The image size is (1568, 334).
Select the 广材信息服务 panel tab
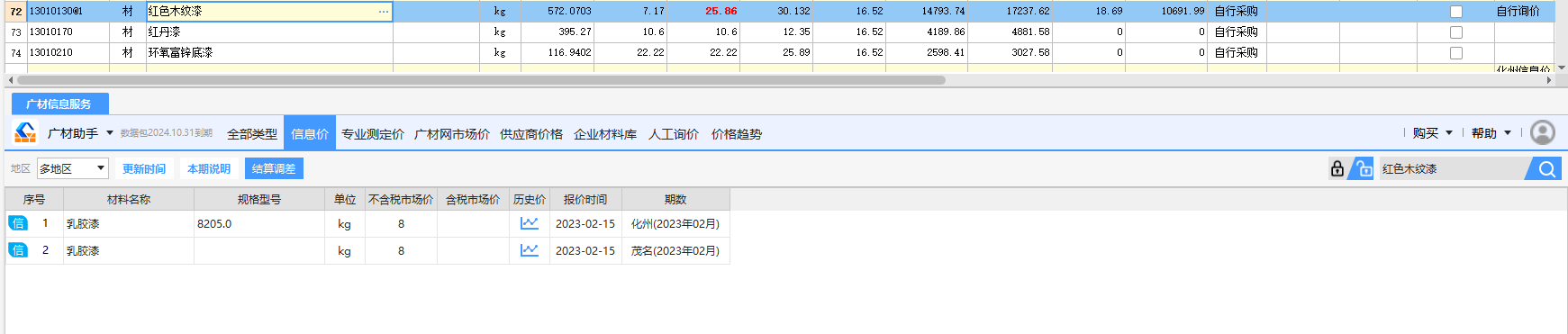point(59,104)
